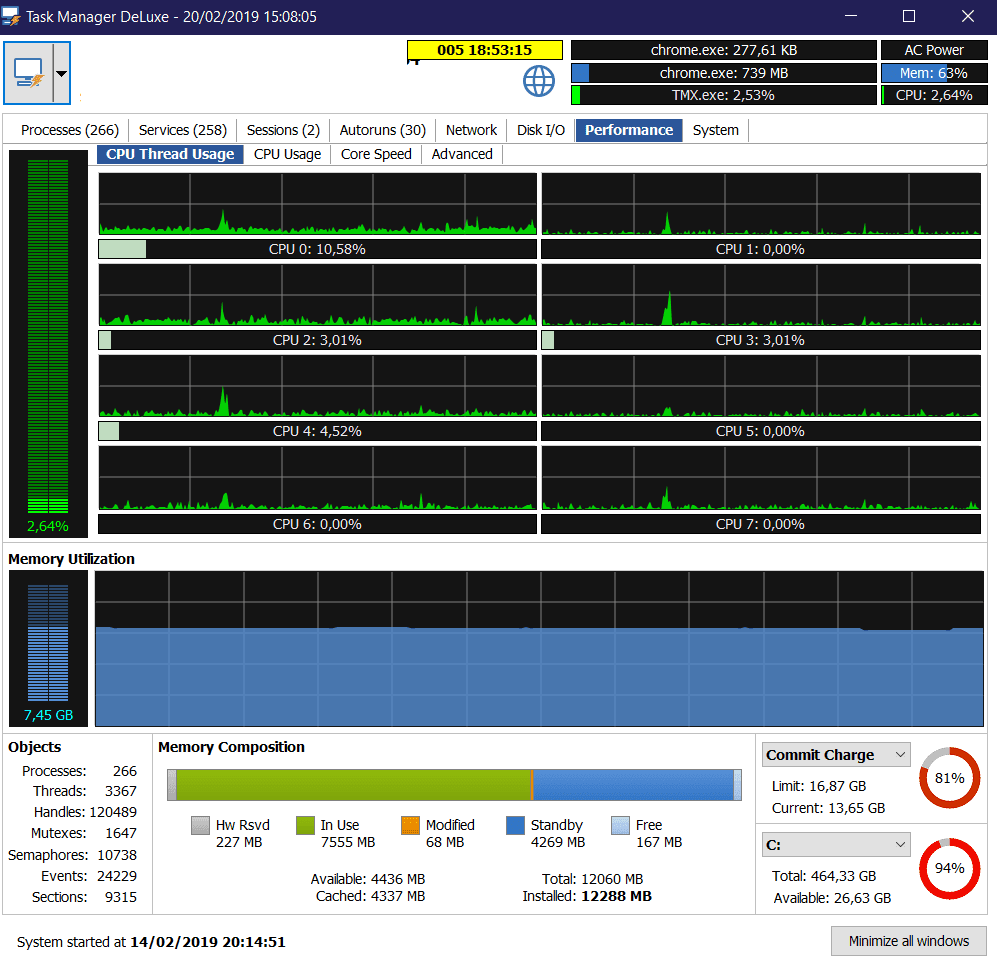Viewport: 997px width, 965px height.
Task: Click the Commit Charge 81% donut gauge
Action: point(949,777)
